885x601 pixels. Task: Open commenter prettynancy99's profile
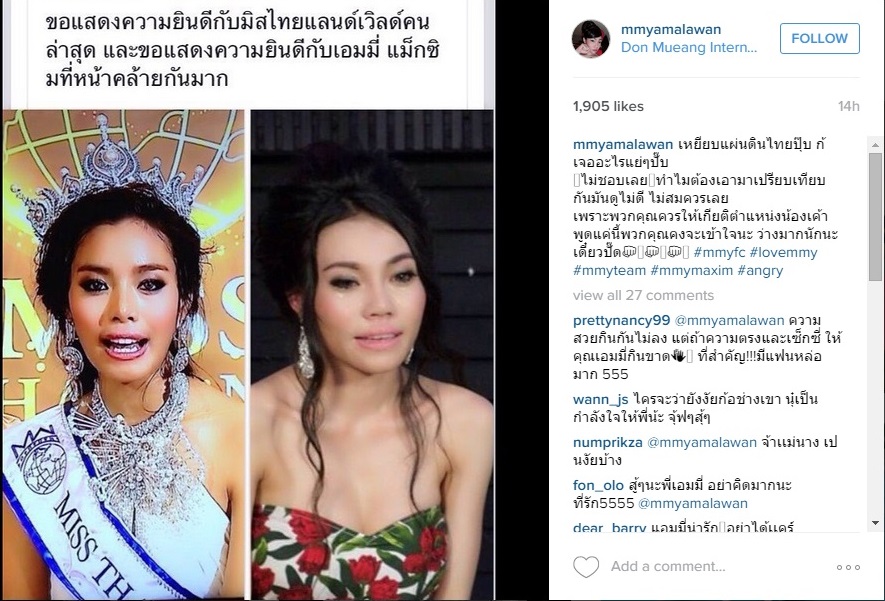pyautogui.click(x=621, y=321)
